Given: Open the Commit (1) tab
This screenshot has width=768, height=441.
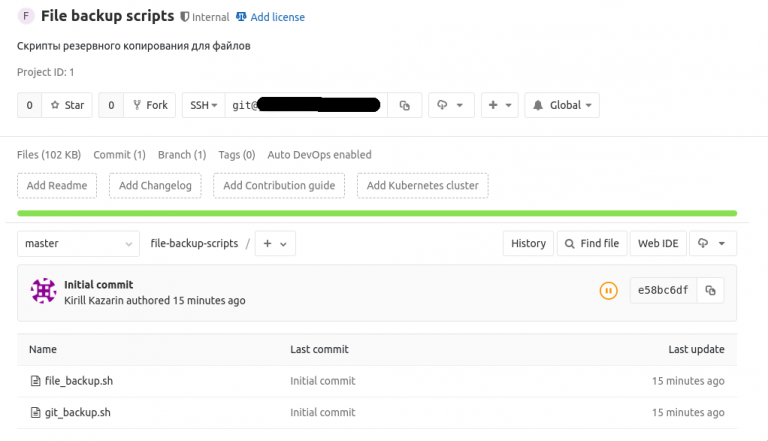Looking at the screenshot, I should click(x=119, y=155).
